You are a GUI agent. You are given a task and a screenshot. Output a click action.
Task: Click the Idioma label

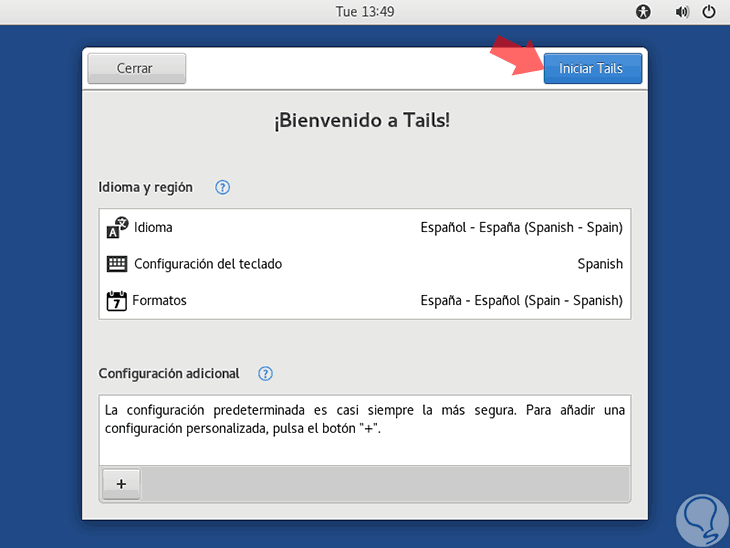pos(153,227)
